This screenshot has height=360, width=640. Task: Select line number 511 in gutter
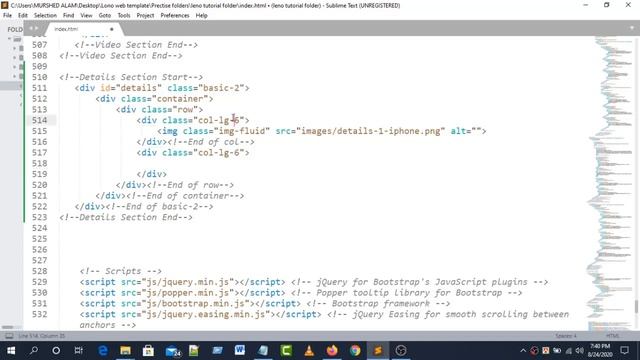tap(40, 88)
